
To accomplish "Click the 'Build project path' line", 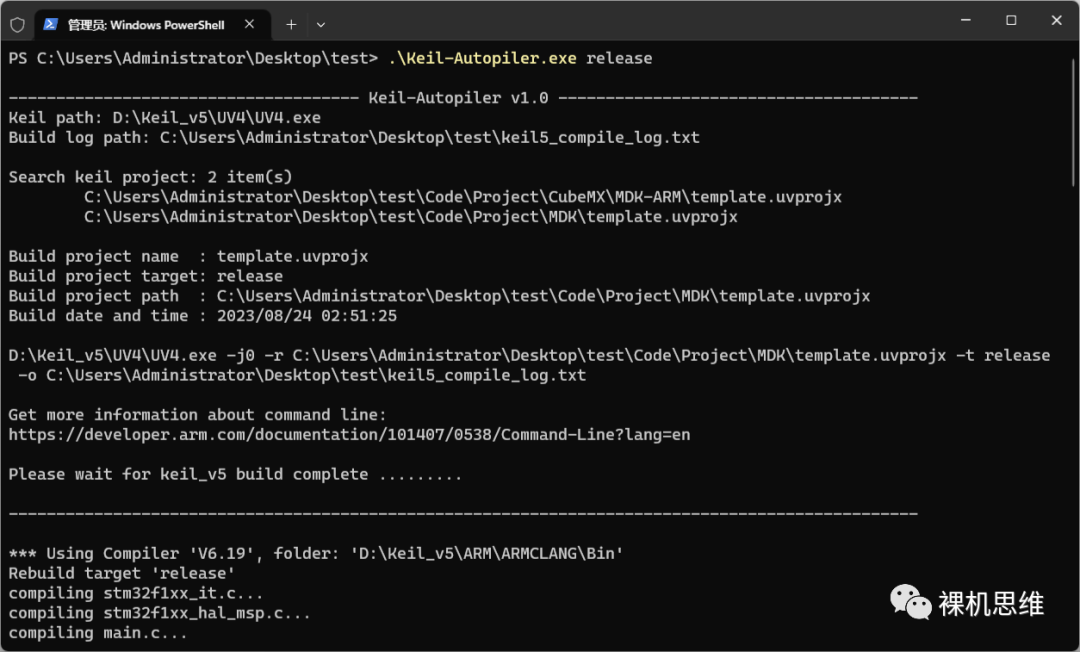I will 439,296.
